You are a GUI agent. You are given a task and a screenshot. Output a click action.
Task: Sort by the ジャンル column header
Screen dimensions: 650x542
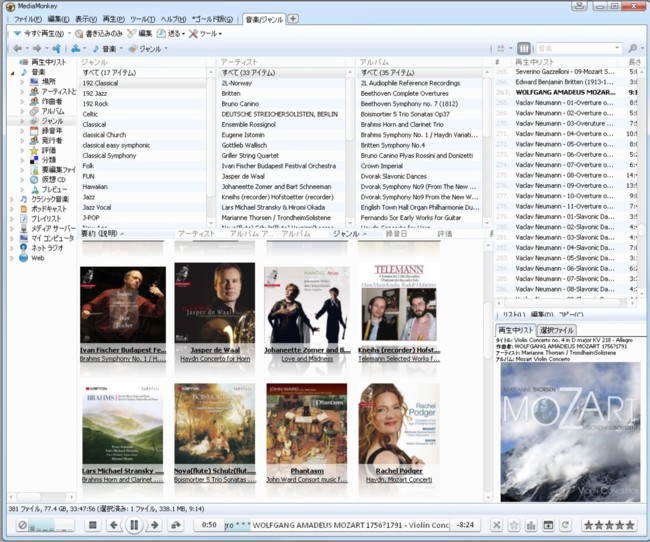[350, 234]
